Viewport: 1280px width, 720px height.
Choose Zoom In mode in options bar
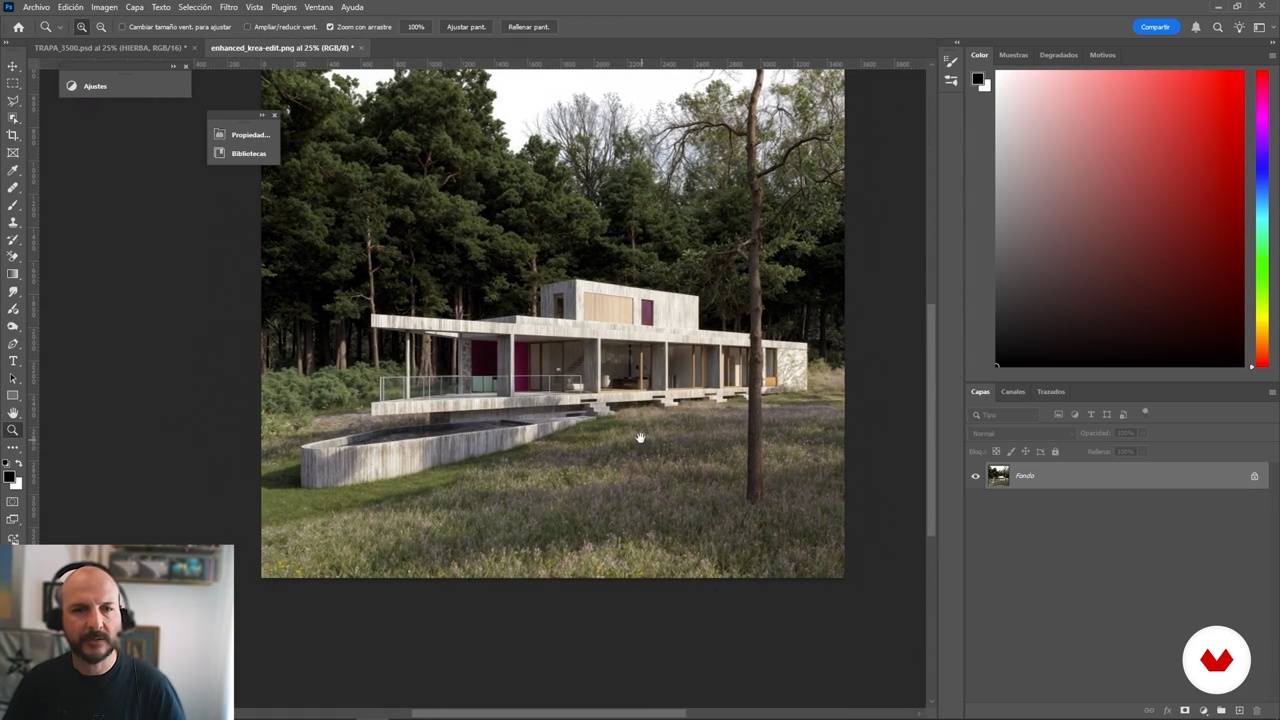82,27
